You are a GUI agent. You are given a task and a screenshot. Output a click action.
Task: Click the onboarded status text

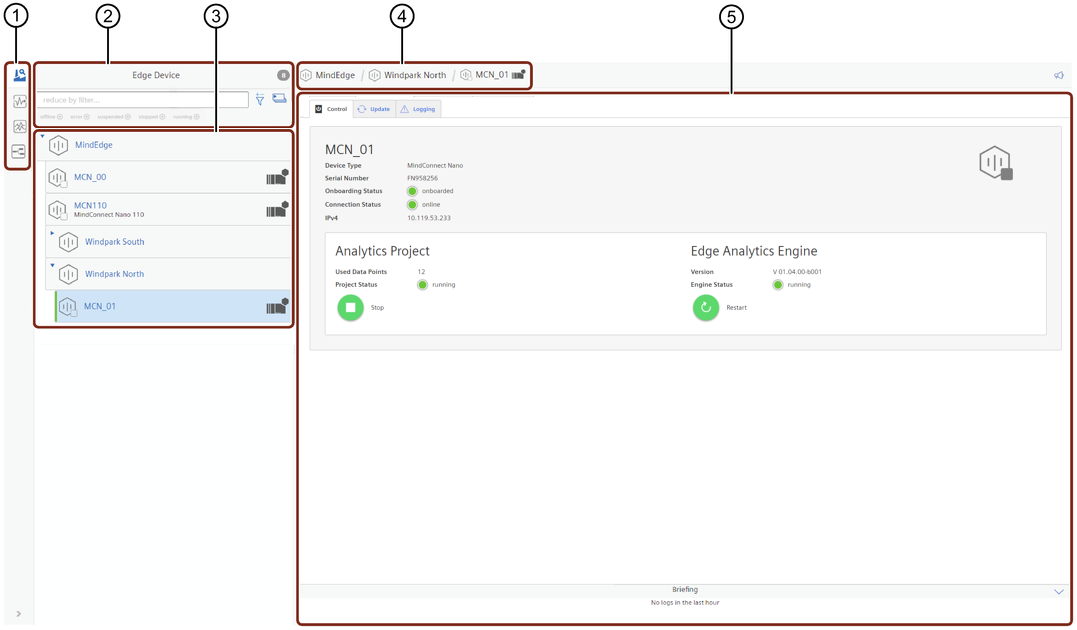[438, 191]
